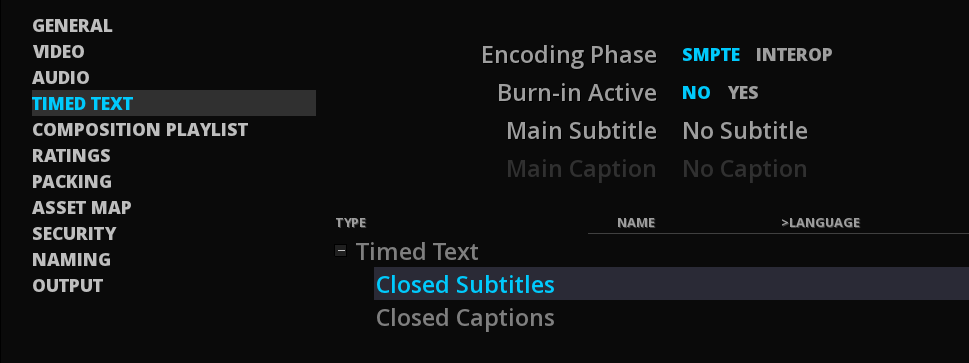The height and width of the screenshot is (363, 969).
Task: Go to the VIDEO section
Action: (58, 51)
